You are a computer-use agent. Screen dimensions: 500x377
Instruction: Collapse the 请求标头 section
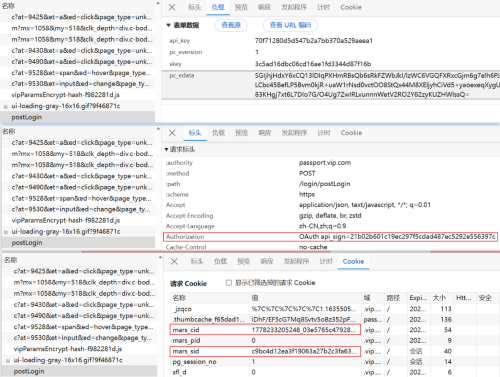(166, 150)
